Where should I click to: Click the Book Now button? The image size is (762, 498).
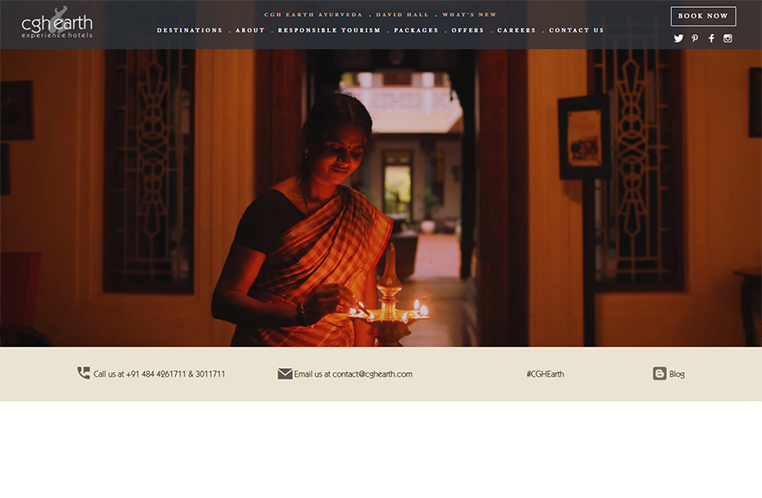(703, 16)
